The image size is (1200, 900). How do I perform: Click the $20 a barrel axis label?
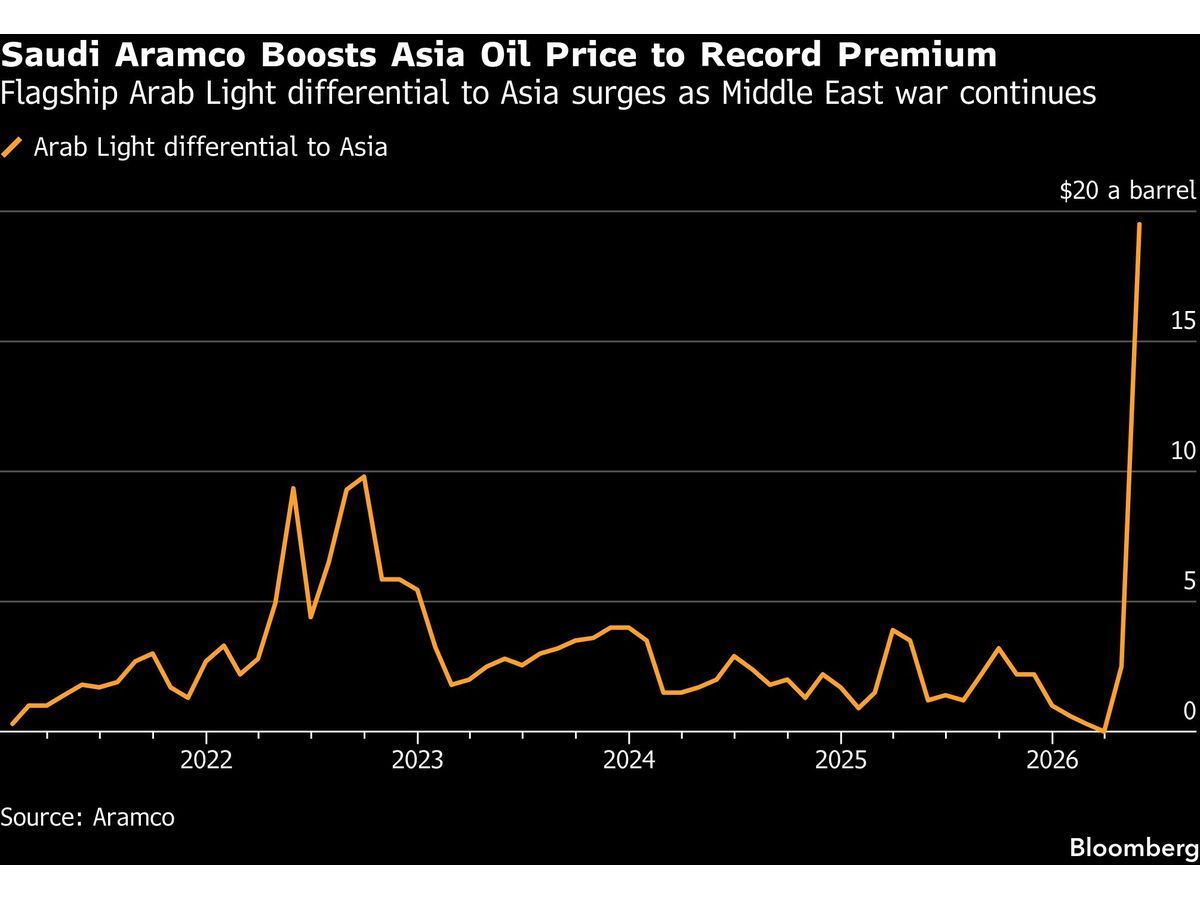(x=1127, y=191)
